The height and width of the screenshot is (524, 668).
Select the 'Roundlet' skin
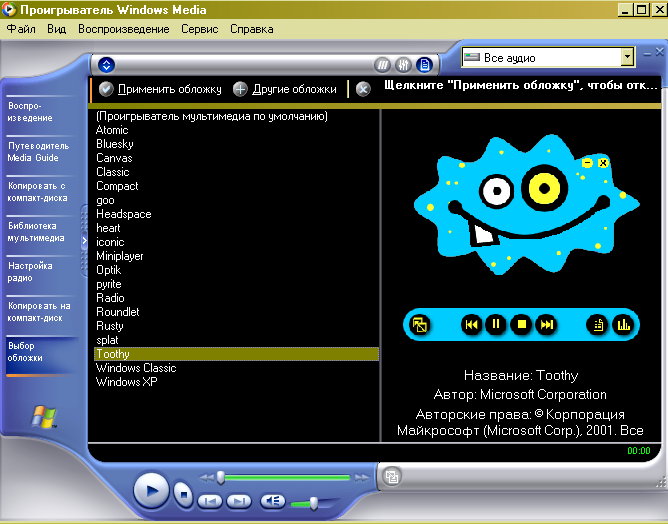pyautogui.click(x=236, y=312)
